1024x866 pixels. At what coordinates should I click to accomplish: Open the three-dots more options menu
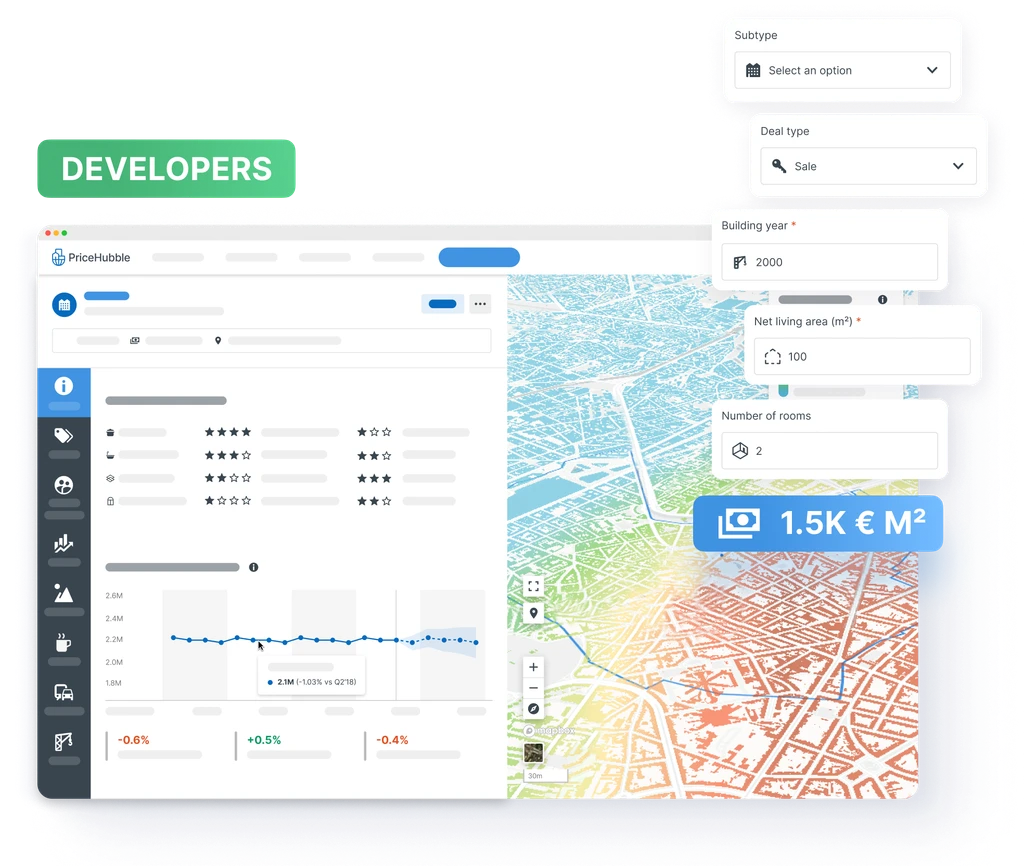480,304
